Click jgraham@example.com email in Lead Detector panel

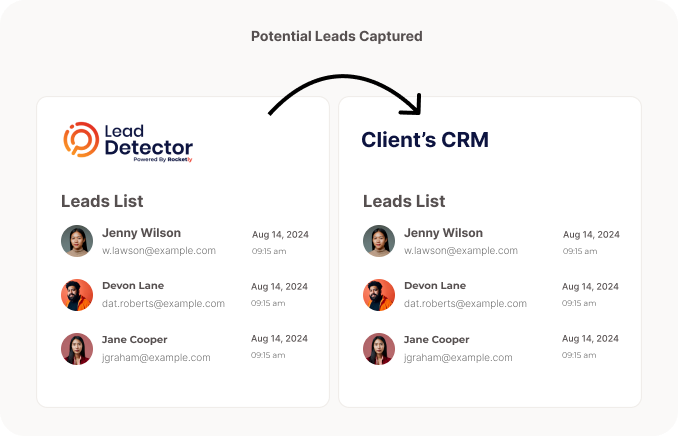156,358
